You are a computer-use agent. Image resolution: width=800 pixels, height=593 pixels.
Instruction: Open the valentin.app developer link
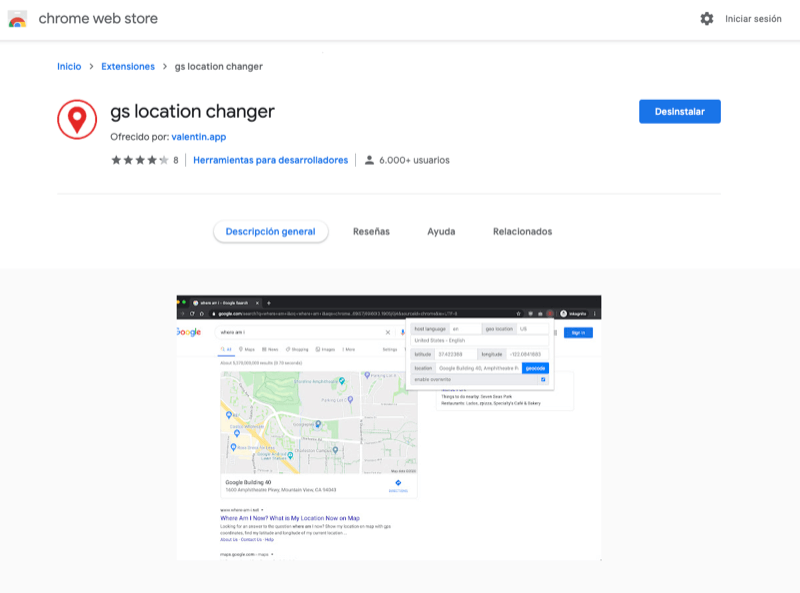pyautogui.click(x=198, y=137)
